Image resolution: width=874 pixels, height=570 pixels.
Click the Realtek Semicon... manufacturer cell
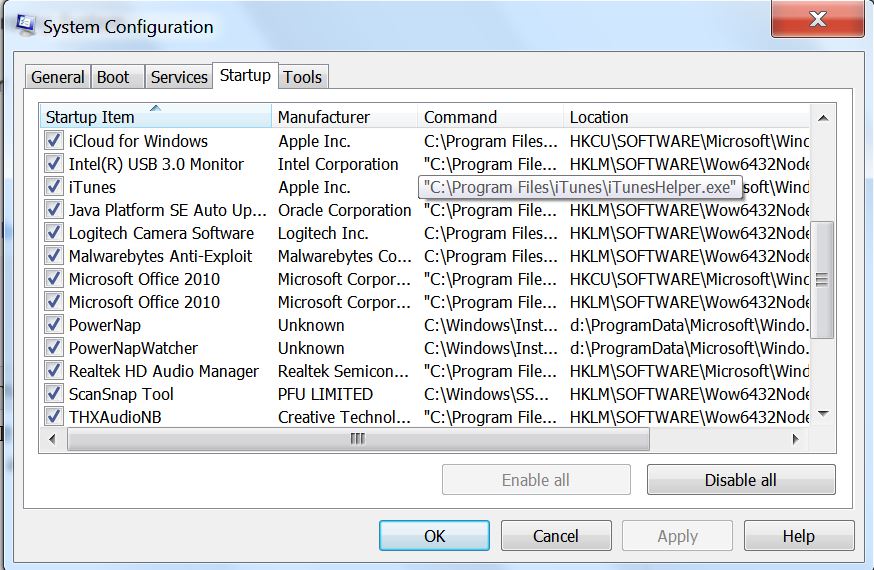pos(343,371)
